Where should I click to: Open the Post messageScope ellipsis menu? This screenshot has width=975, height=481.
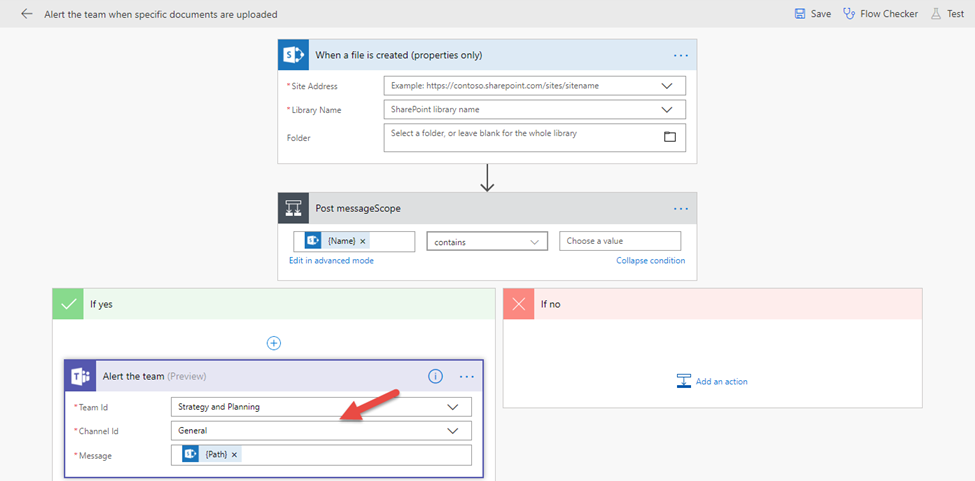(x=681, y=209)
